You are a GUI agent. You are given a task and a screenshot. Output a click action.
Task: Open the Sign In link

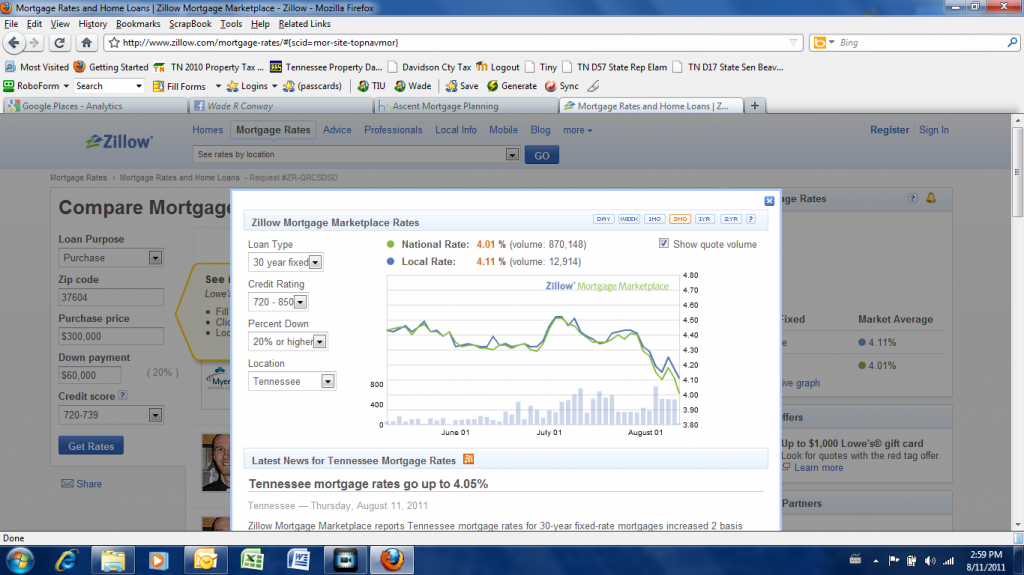click(x=933, y=130)
